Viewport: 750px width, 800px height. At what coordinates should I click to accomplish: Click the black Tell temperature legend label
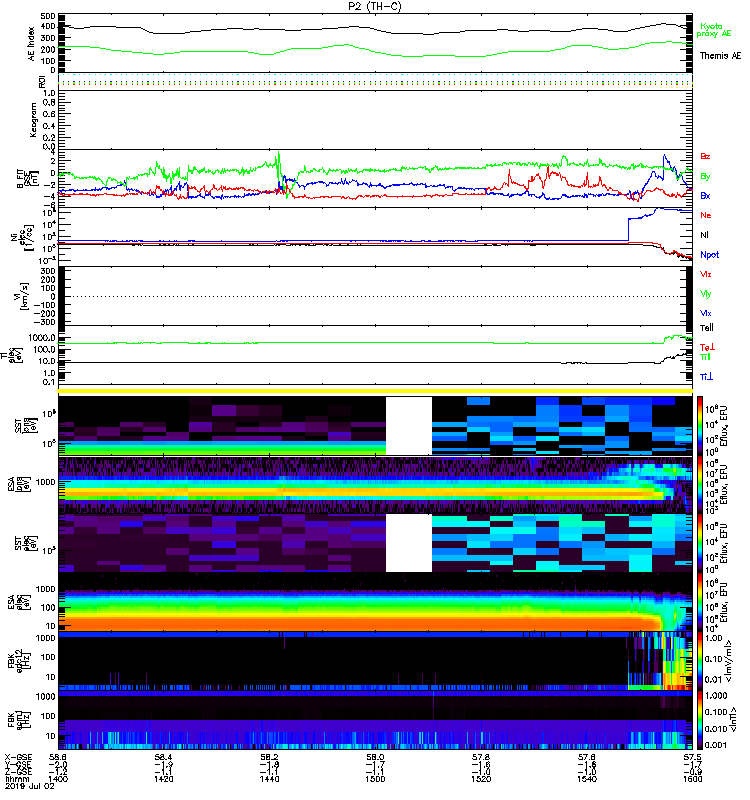[707, 328]
